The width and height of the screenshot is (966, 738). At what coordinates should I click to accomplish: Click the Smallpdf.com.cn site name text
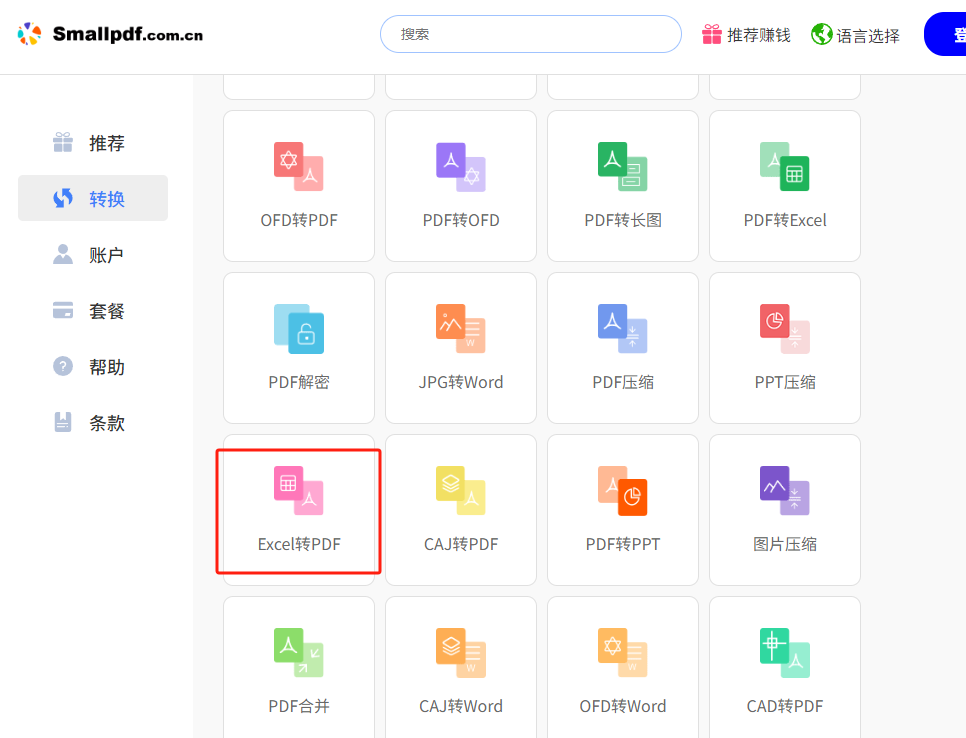[x=128, y=34]
